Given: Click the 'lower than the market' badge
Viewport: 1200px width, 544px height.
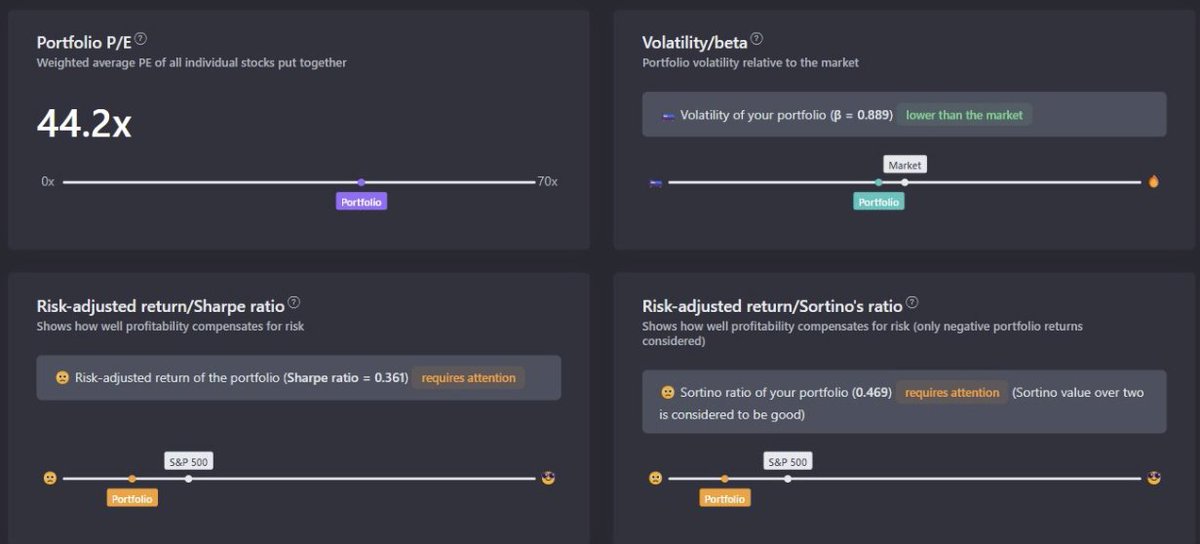Looking at the screenshot, I should tap(964, 115).
